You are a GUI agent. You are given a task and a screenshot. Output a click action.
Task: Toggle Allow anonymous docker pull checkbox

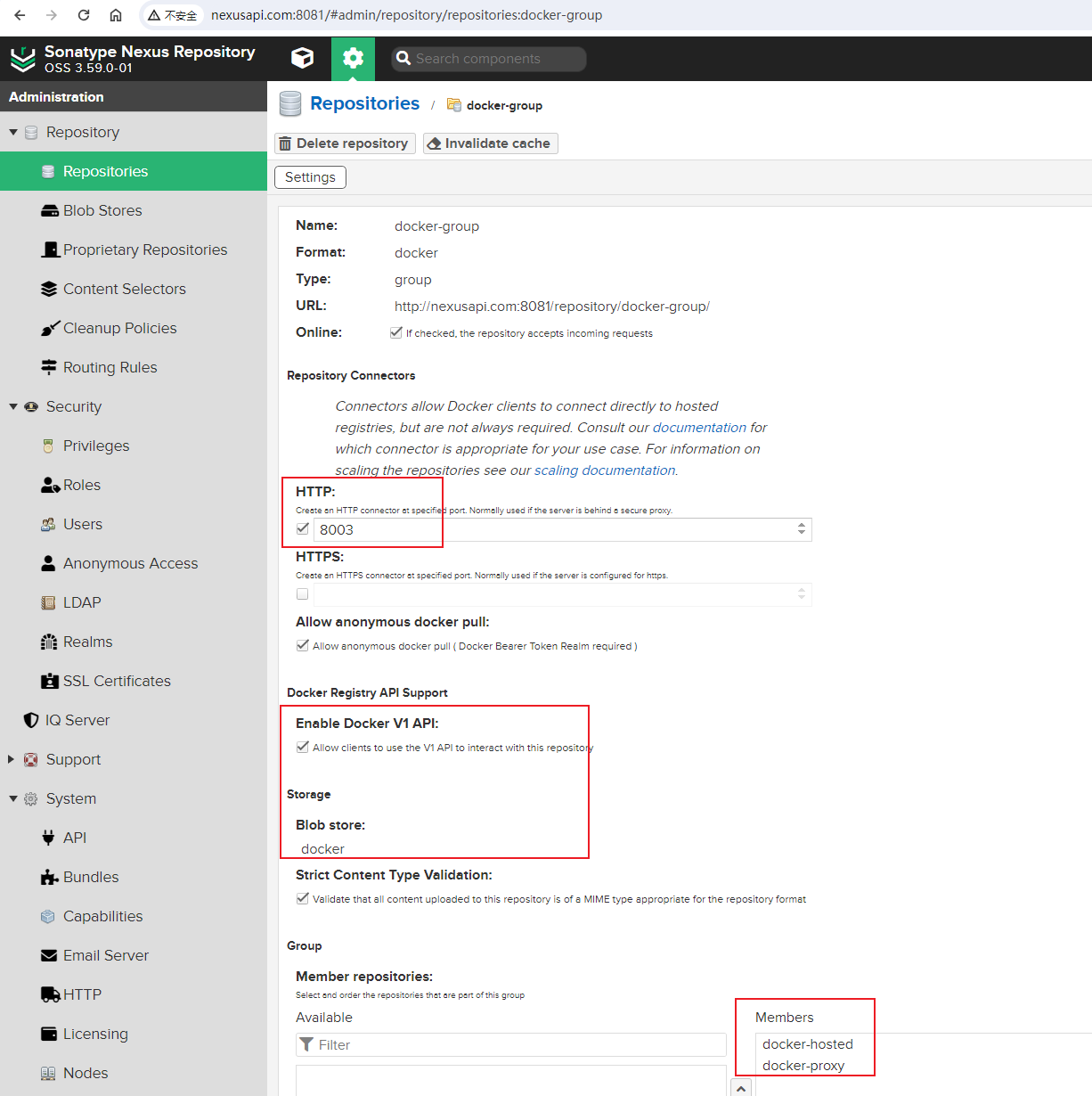303,645
